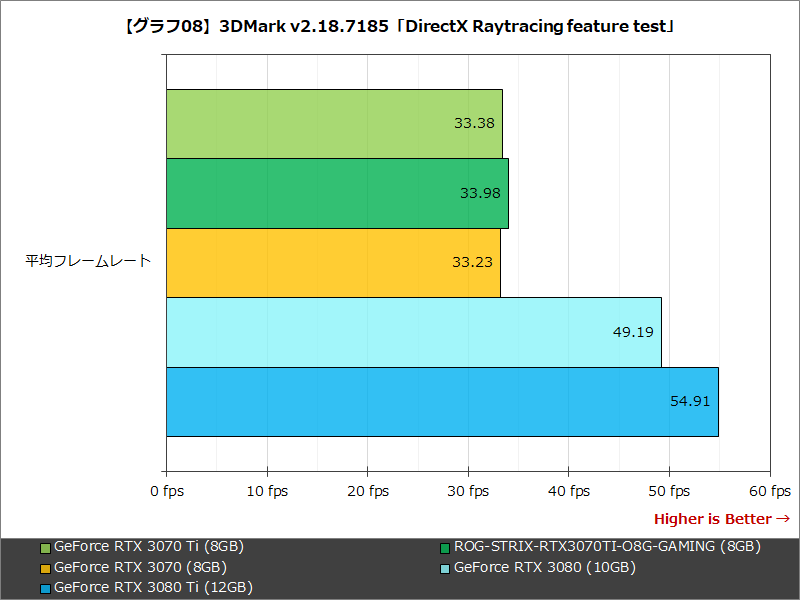800x600 pixels.
Task: Click the 33.98 value label
Action: 480,194
